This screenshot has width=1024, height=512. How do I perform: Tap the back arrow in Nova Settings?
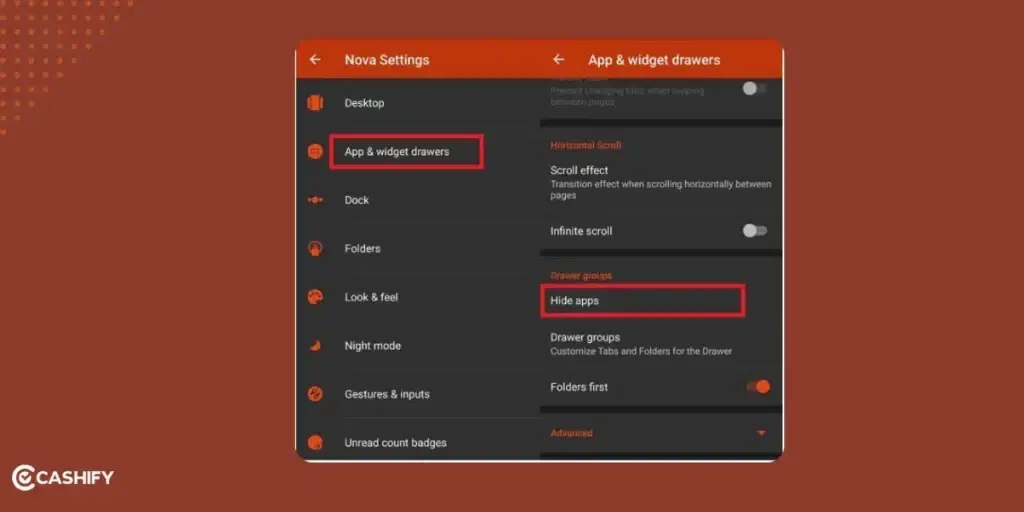click(x=315, y=59)
